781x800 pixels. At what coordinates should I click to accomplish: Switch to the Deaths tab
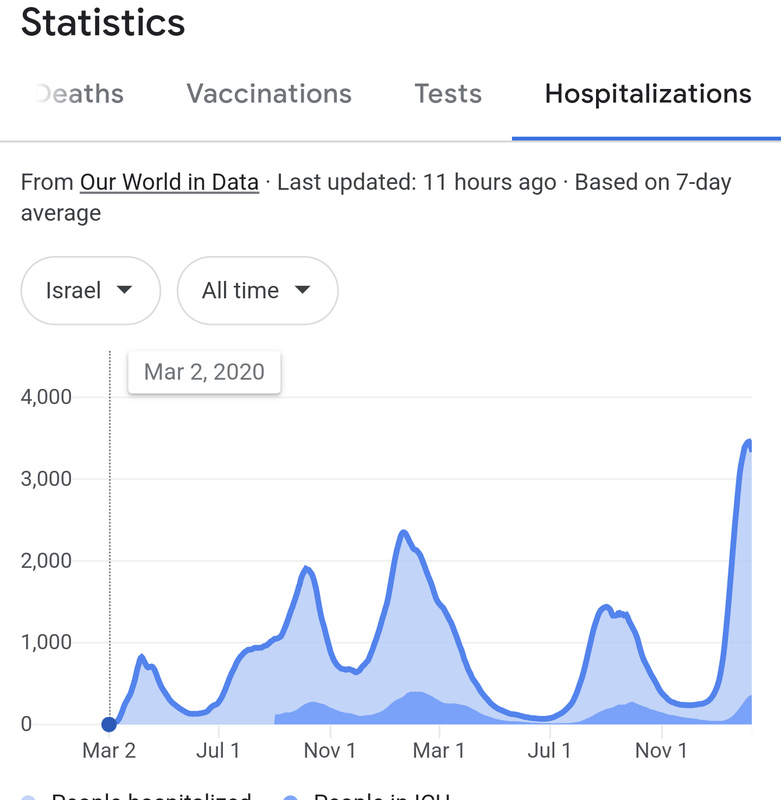[x=80, y=94]
